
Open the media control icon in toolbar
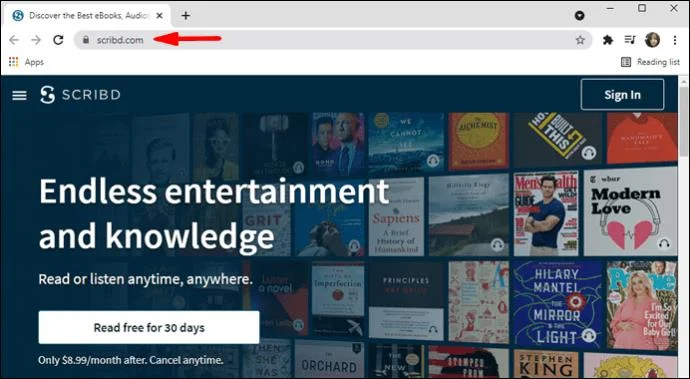click(630, 40)
